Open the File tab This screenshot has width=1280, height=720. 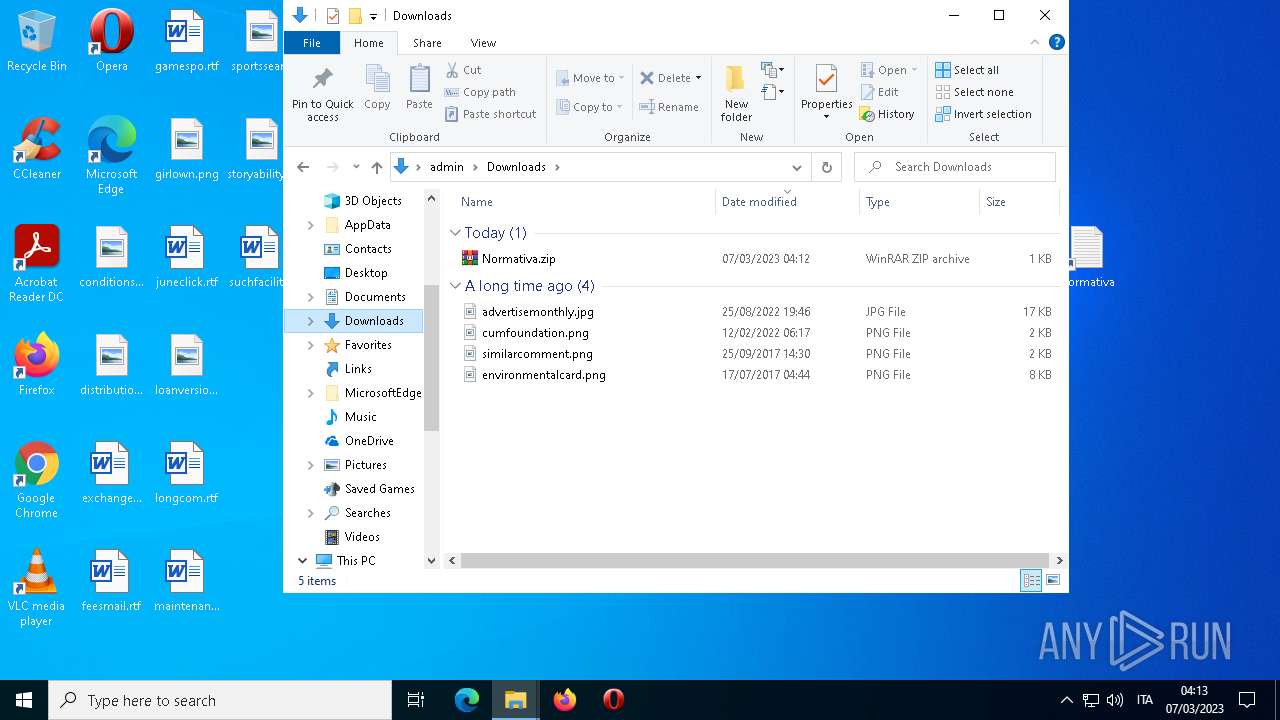coord(312,43)
